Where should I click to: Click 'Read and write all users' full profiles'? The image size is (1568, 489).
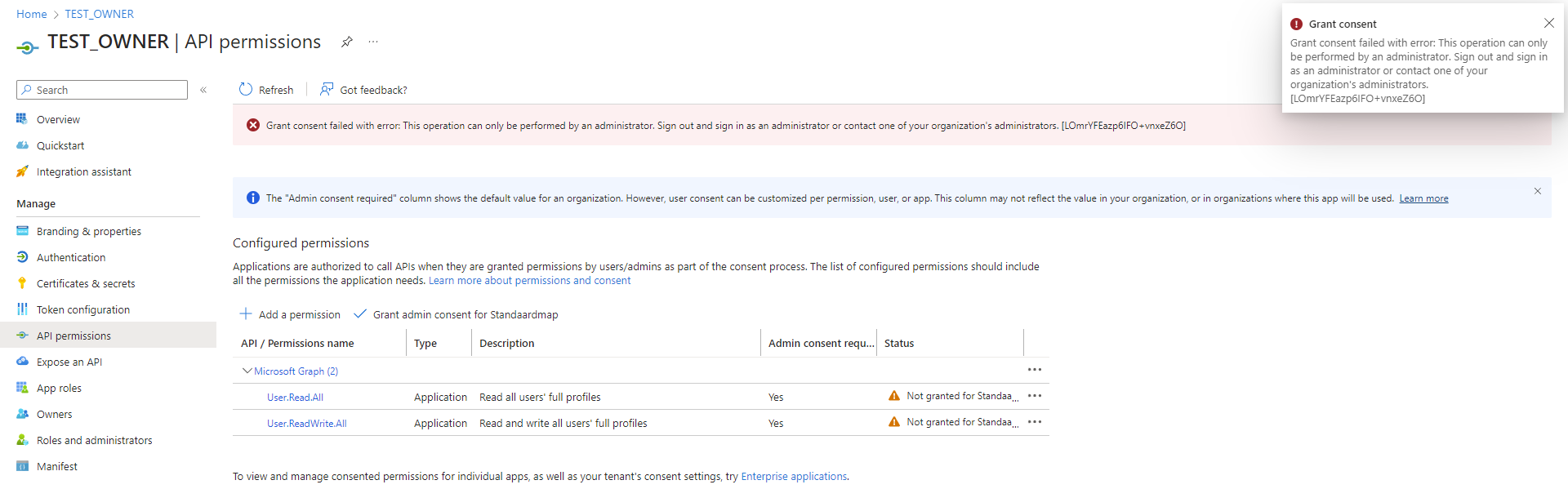[x=563, y=424]
